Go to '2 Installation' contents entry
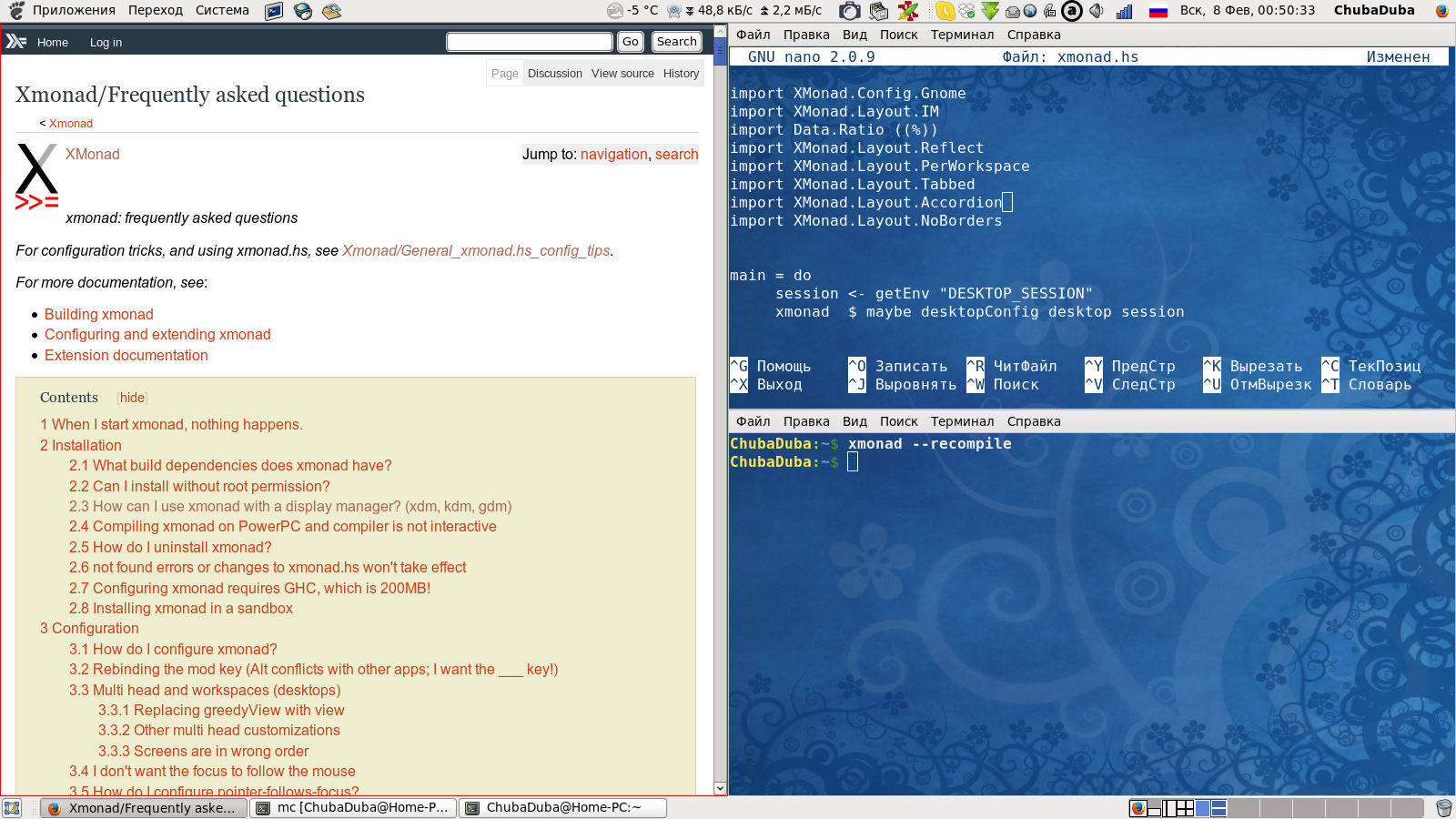 coord(81,446)
